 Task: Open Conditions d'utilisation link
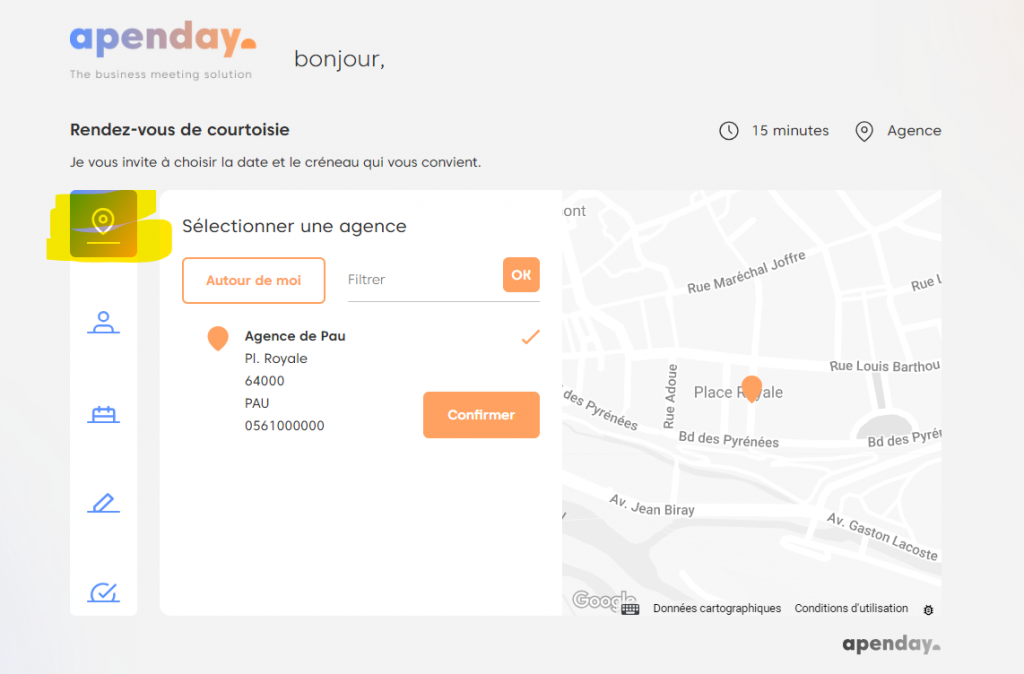(851, 608)
